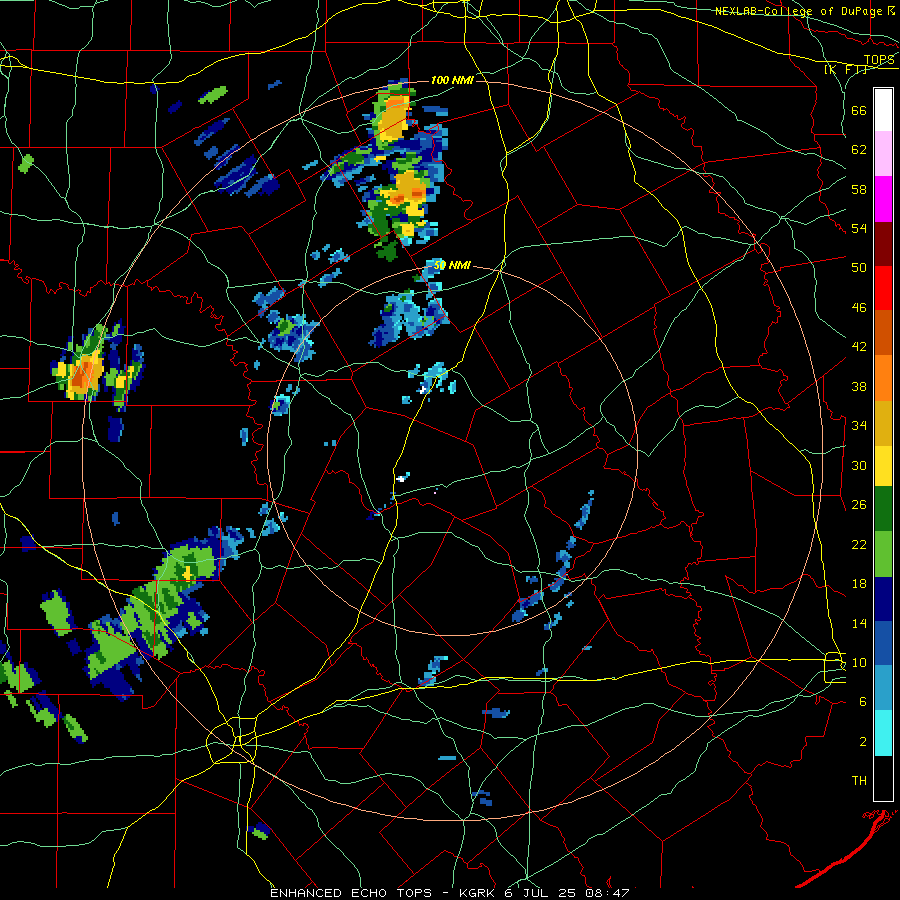Select the dark orange legend swatch
Screen dimensions: 900x900
[883, 332]
